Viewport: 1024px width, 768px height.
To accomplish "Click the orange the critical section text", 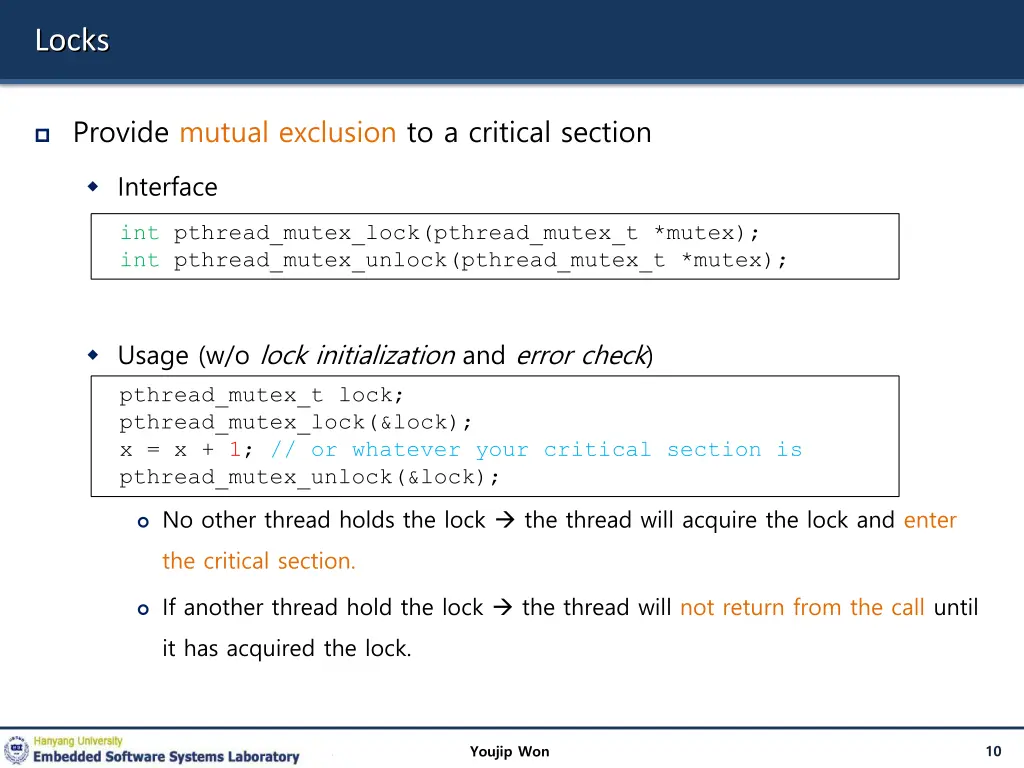I will 259,561.
